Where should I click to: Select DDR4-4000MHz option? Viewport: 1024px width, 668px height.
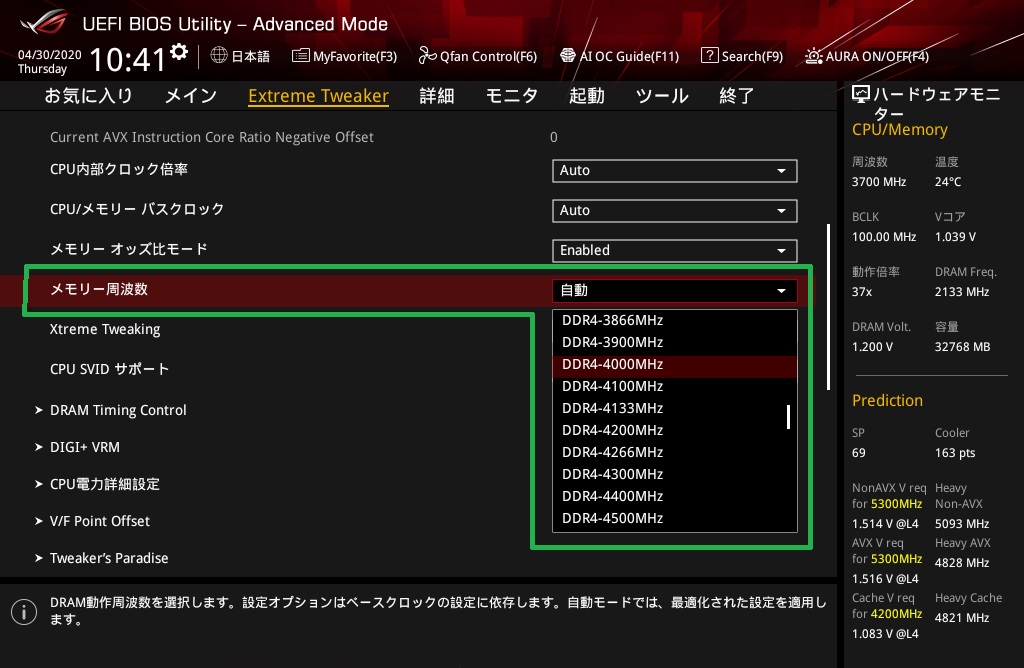(x=675, y=364)
